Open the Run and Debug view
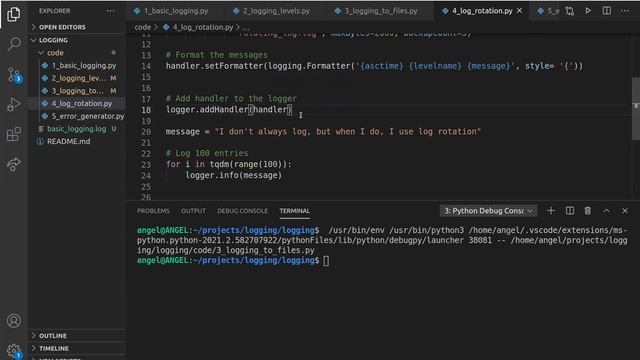 point(13,104)
